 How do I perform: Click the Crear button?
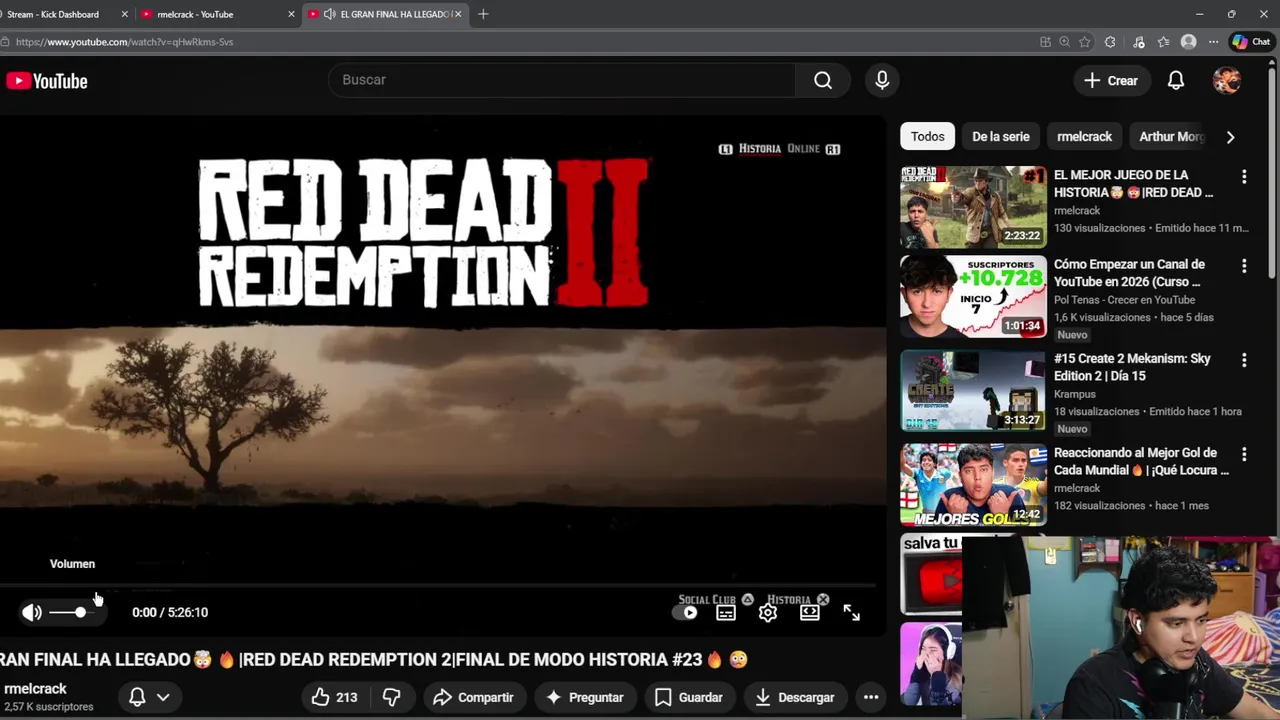(x=1111, y=81)
